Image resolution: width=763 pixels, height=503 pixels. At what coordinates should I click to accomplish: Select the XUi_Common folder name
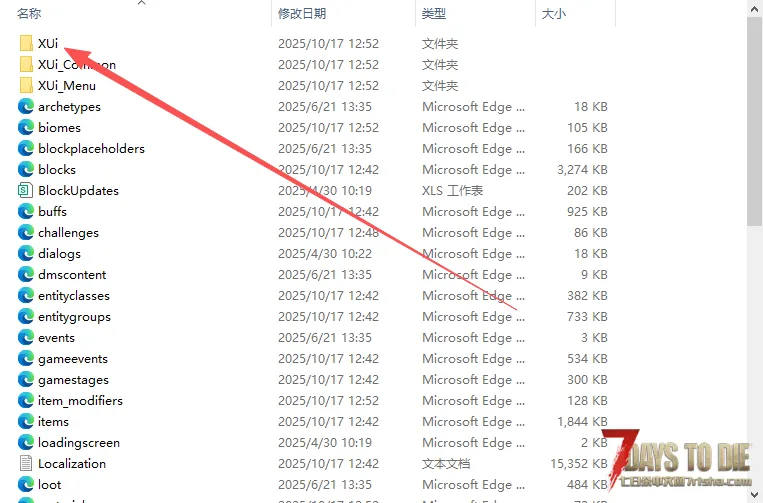tap(76, 65)
